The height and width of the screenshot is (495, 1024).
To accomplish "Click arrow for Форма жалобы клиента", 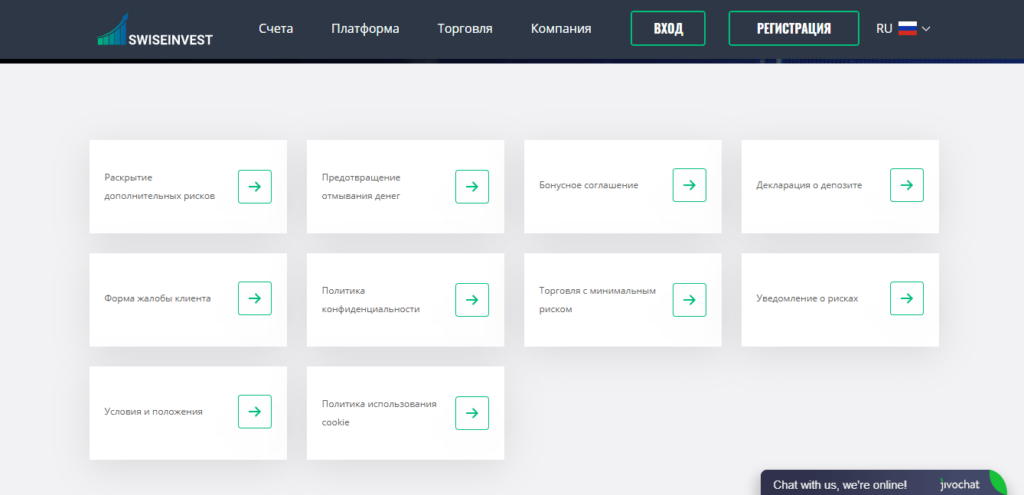I will pos(255,298).
